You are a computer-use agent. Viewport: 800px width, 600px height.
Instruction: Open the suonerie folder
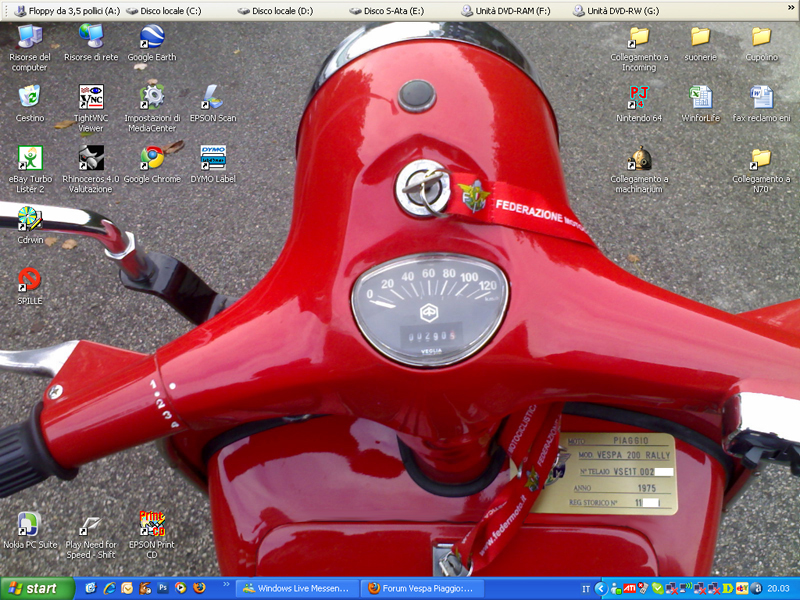click(x=701, y=43)
